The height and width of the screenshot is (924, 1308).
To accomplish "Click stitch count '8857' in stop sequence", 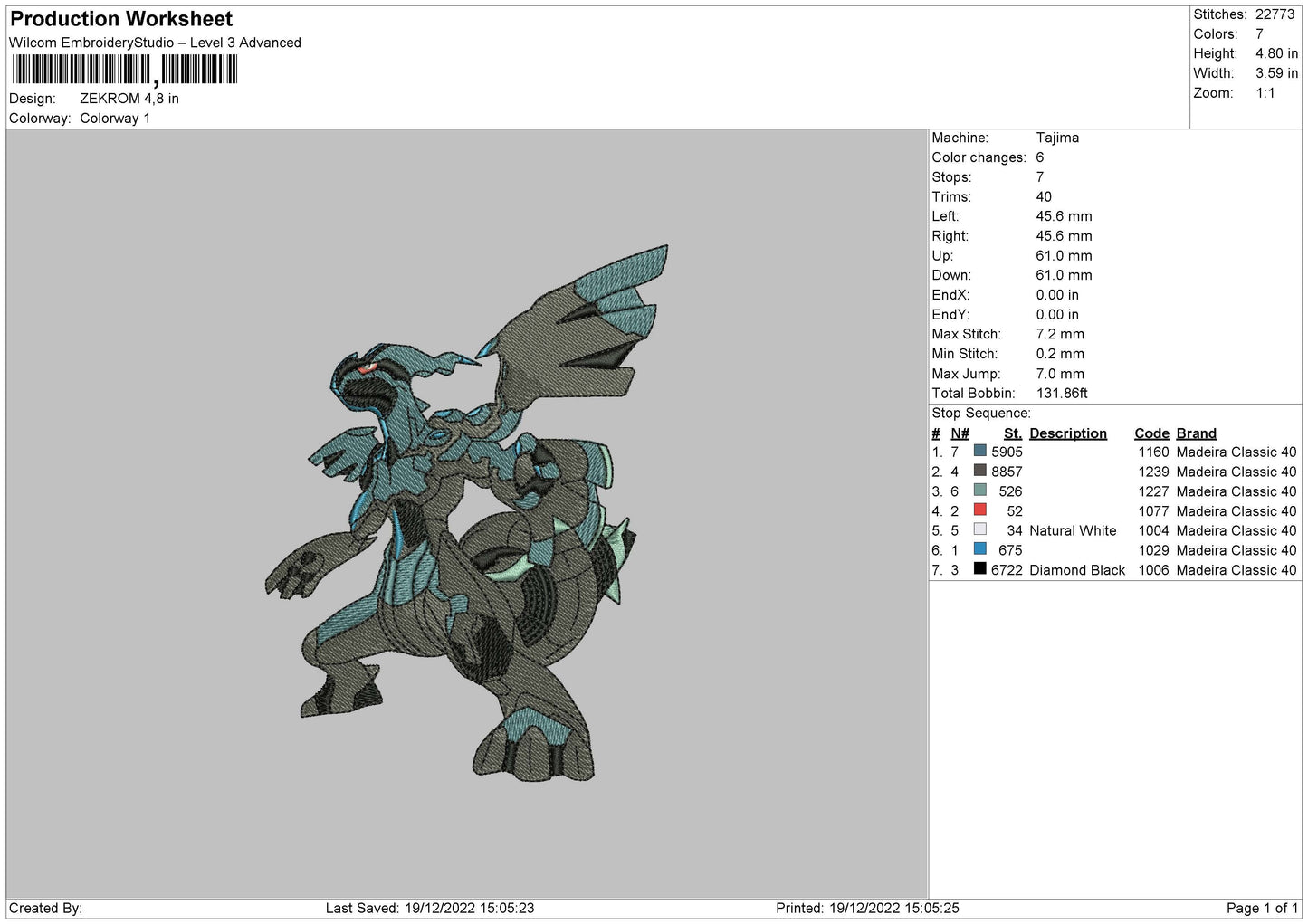I will 1007,472.
